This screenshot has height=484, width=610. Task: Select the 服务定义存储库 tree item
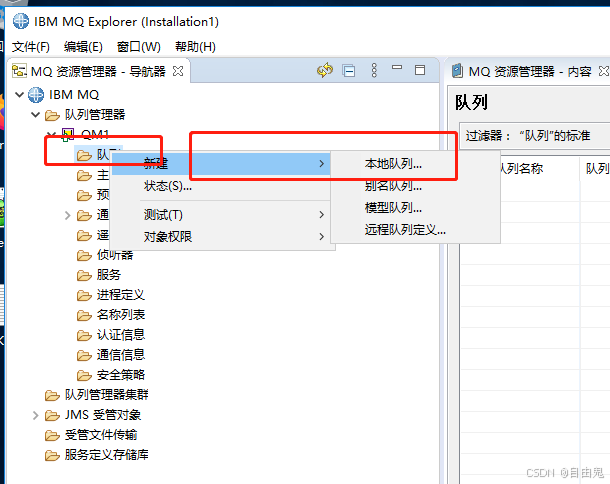107,454
